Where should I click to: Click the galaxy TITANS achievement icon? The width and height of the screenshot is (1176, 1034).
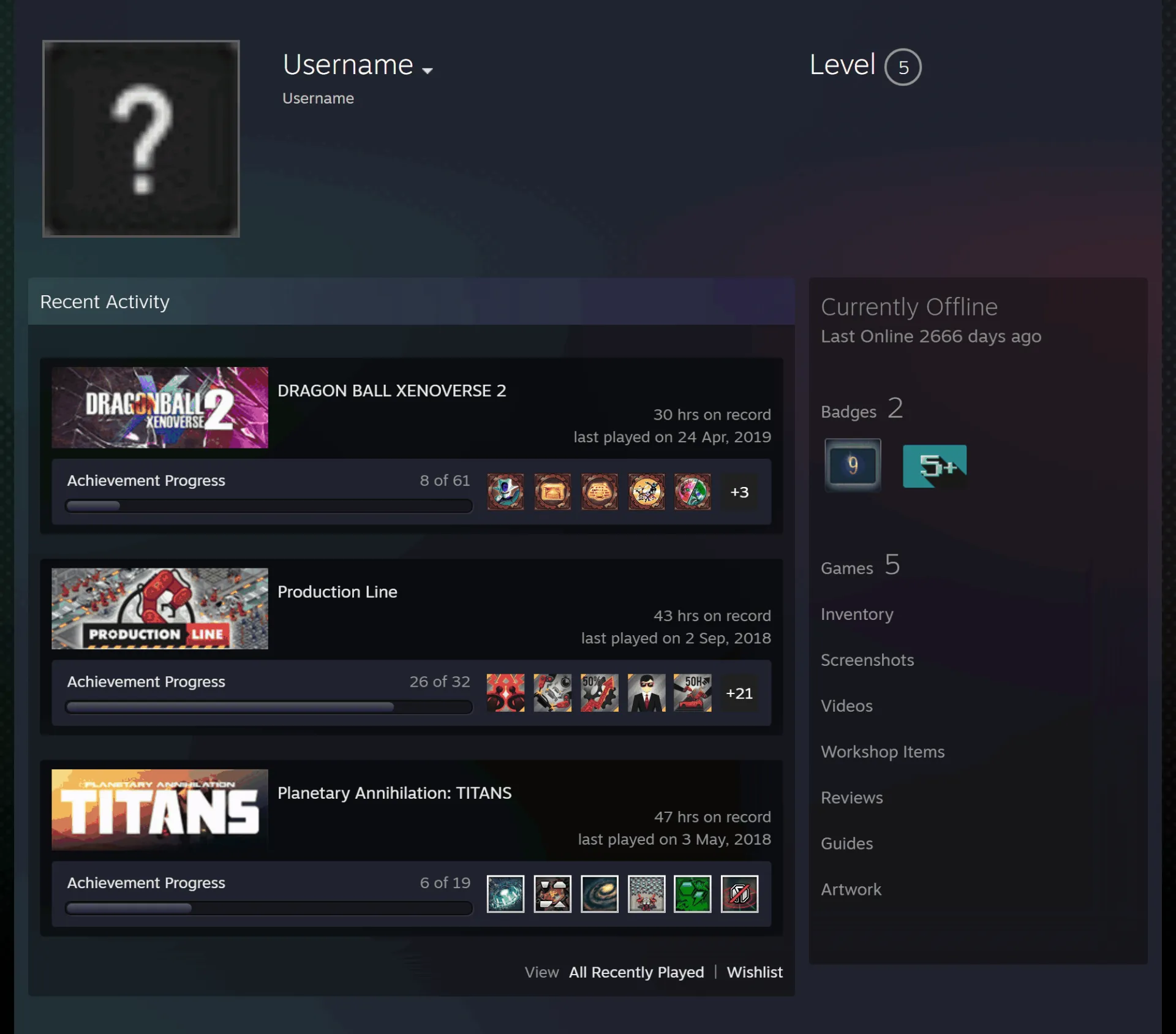click(600, 894)
